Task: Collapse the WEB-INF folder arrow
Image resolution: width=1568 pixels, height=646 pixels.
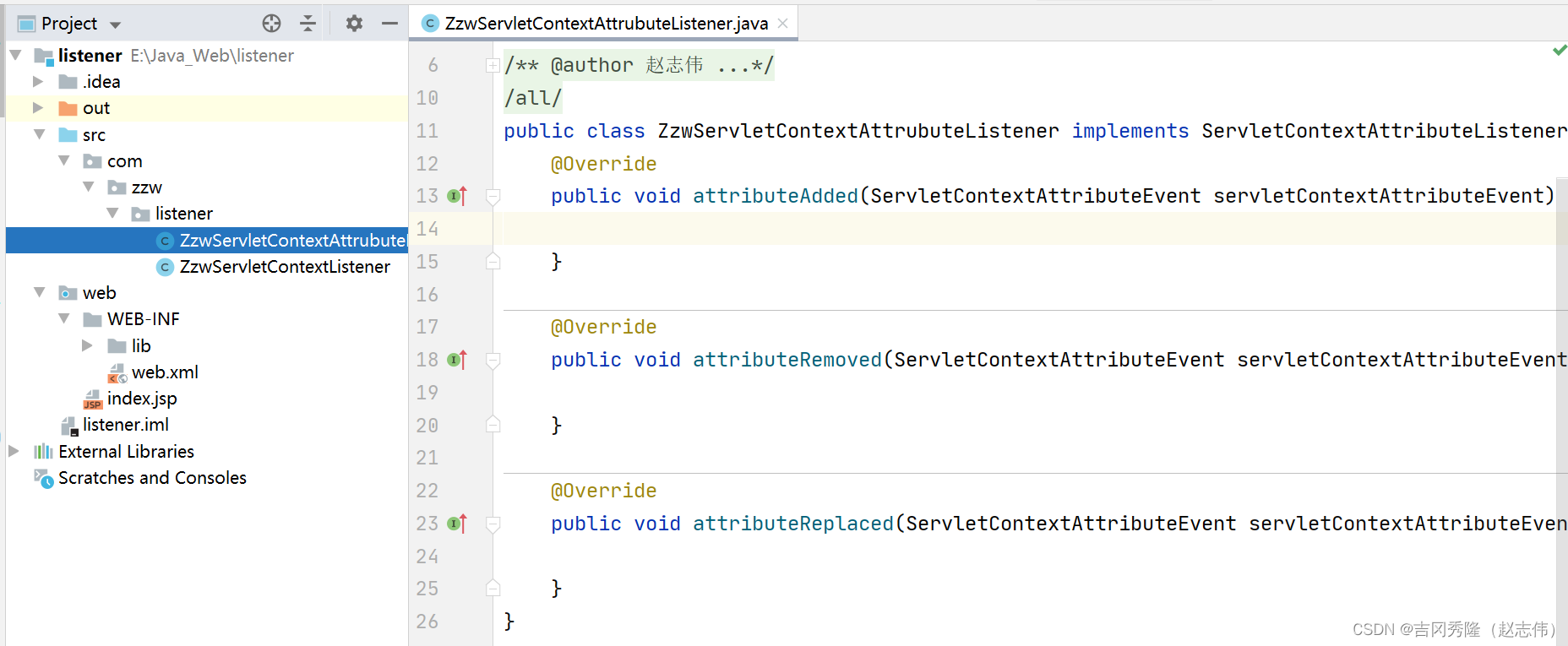Action: 64,318
